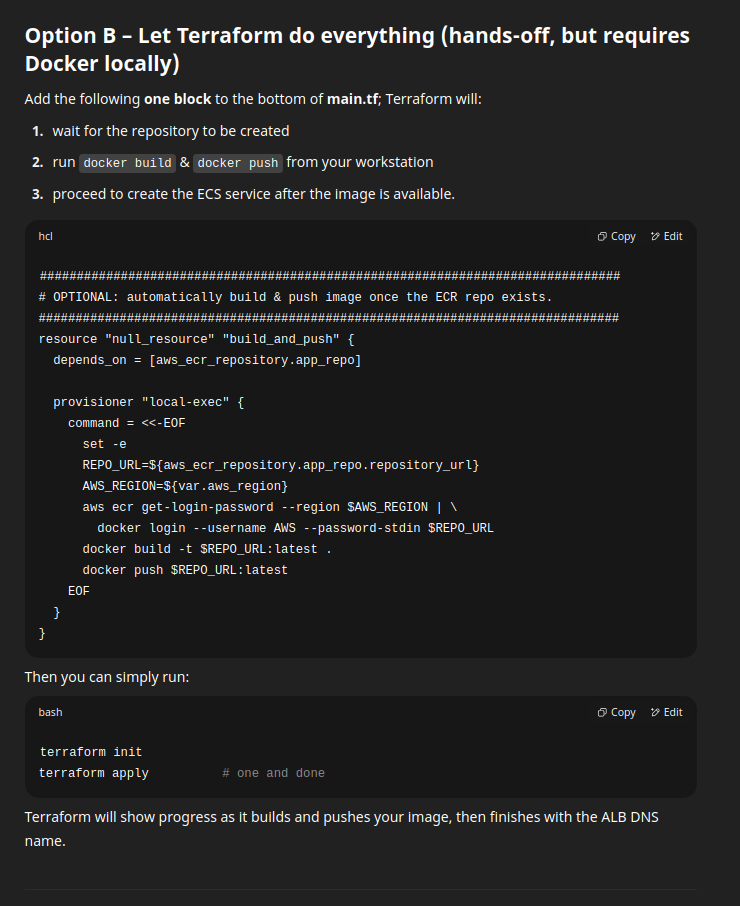Viewport: 740px width, 906px height.
Task: Click the 'docker push $REPO_URL:latest' code line
Action: [x=185, y=570]
